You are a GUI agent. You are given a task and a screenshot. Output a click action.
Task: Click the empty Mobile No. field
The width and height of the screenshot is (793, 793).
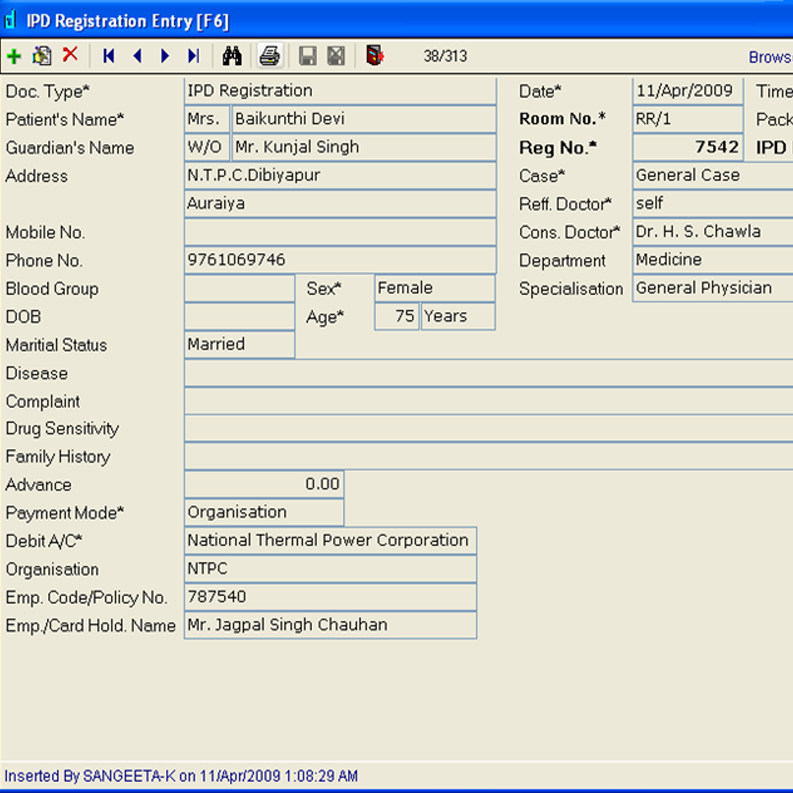coord(340,232)
